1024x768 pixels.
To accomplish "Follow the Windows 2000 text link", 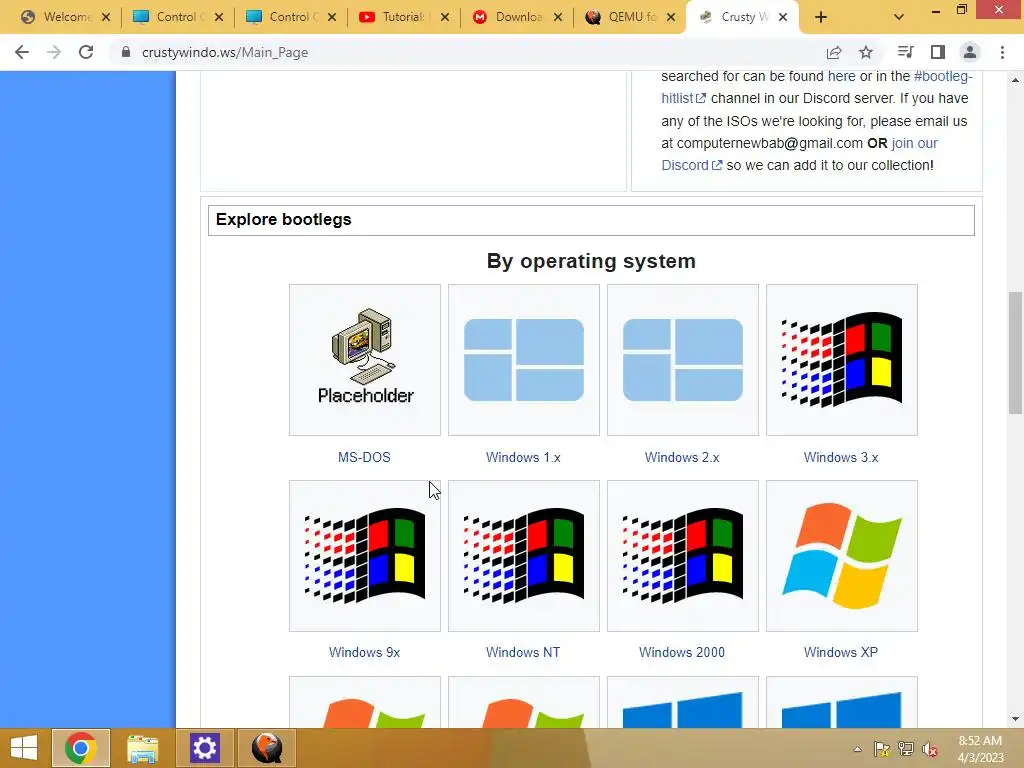I will pyautogui.click(x=682, y=652).
